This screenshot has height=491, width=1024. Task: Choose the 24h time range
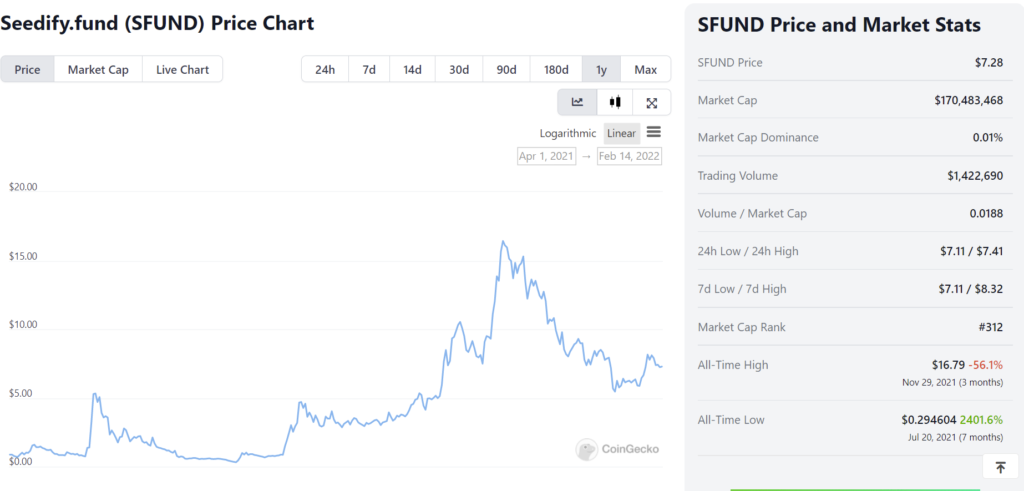325,69
